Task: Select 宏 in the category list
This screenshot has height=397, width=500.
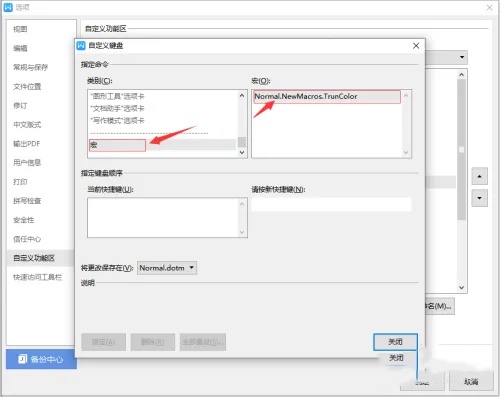Action: tap(117, 145)
